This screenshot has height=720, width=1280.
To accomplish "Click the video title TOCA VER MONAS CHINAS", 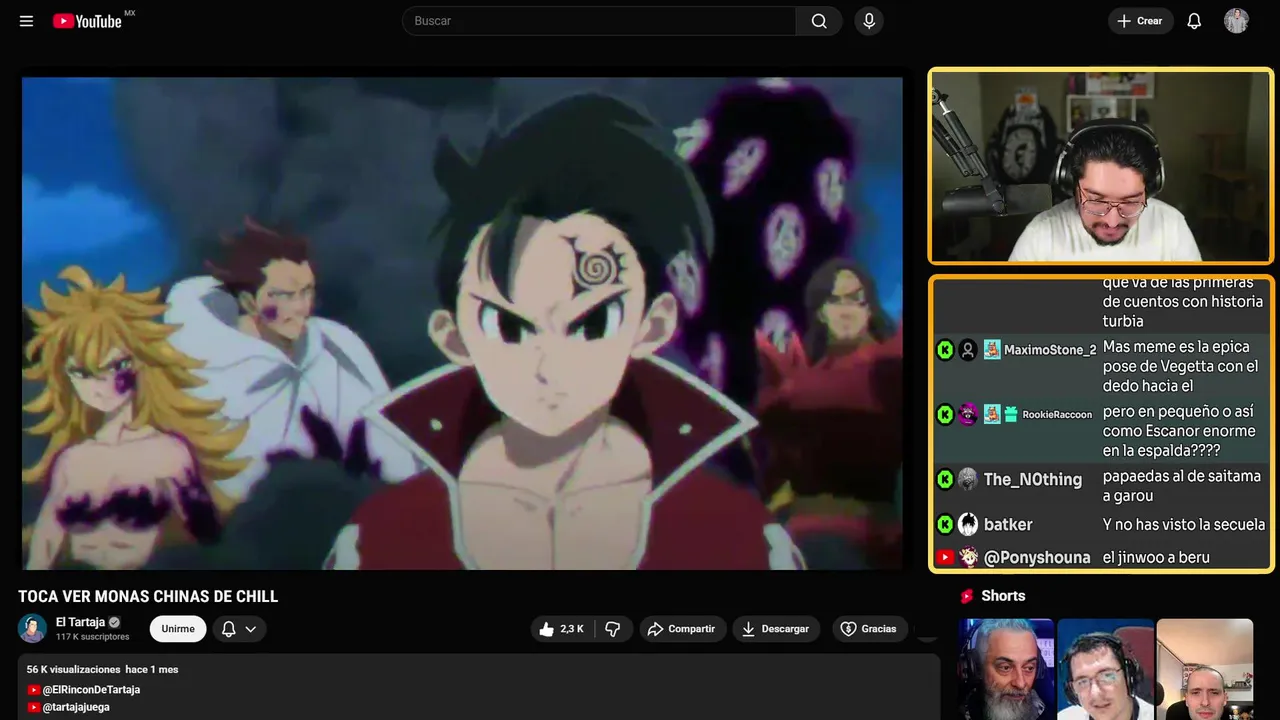I will (x=148, y=597).
